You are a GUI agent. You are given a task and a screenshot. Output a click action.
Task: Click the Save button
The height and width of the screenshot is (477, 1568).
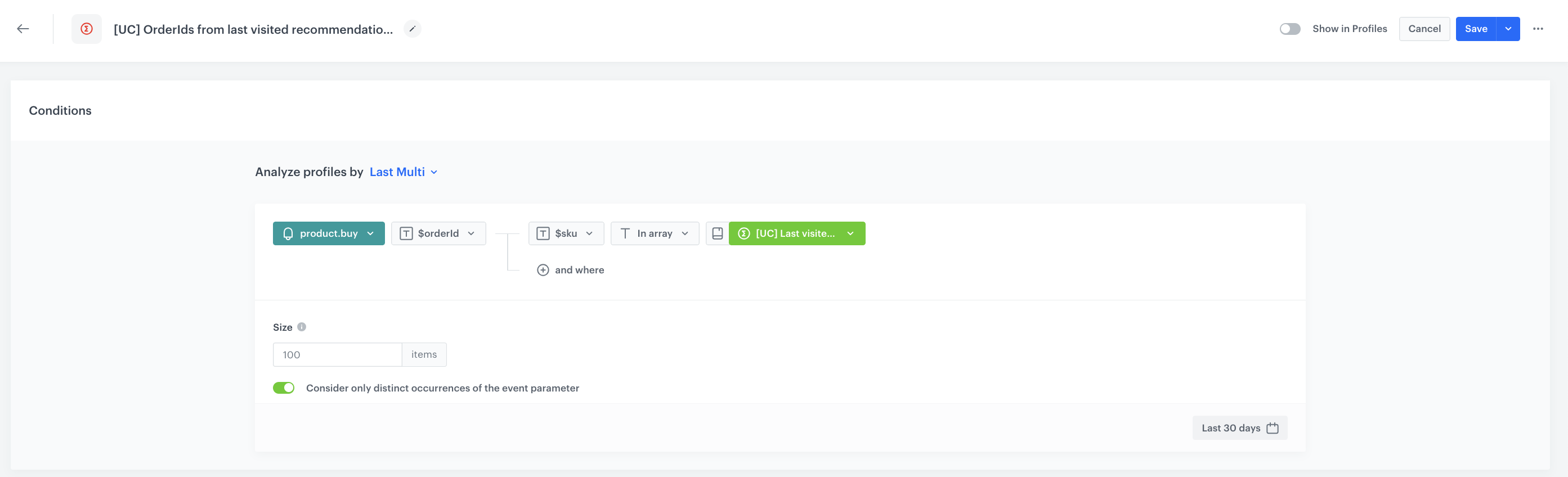[1476, 29]
